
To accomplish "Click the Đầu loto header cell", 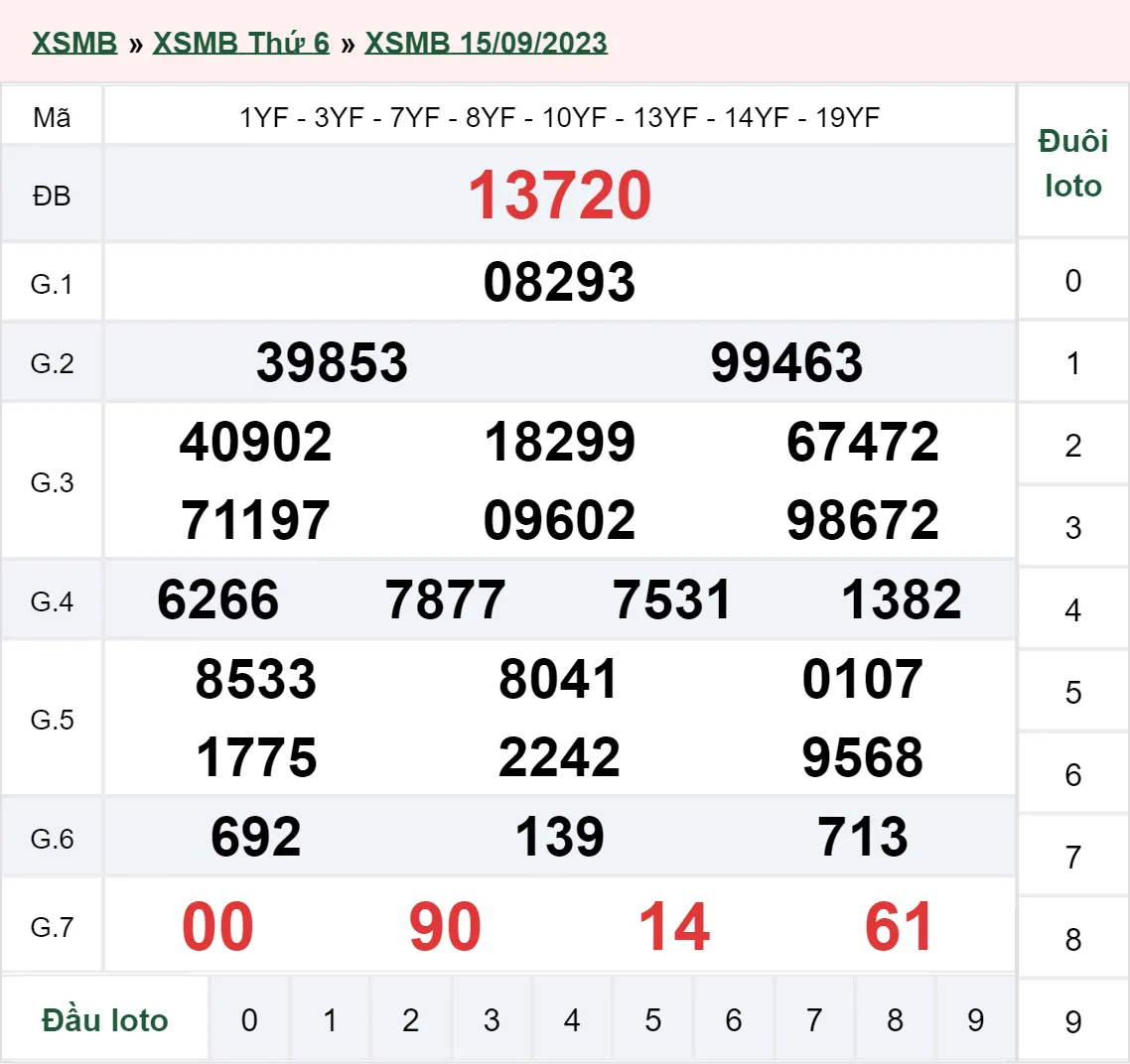I will (x=105, y=1018).
